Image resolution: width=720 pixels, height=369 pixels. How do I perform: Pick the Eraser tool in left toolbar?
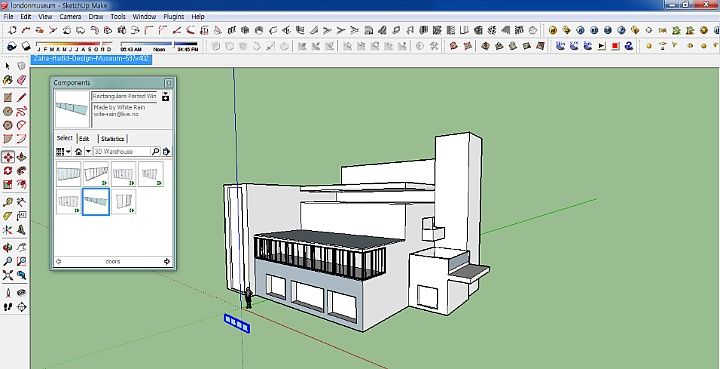click(x=21, y=80)
